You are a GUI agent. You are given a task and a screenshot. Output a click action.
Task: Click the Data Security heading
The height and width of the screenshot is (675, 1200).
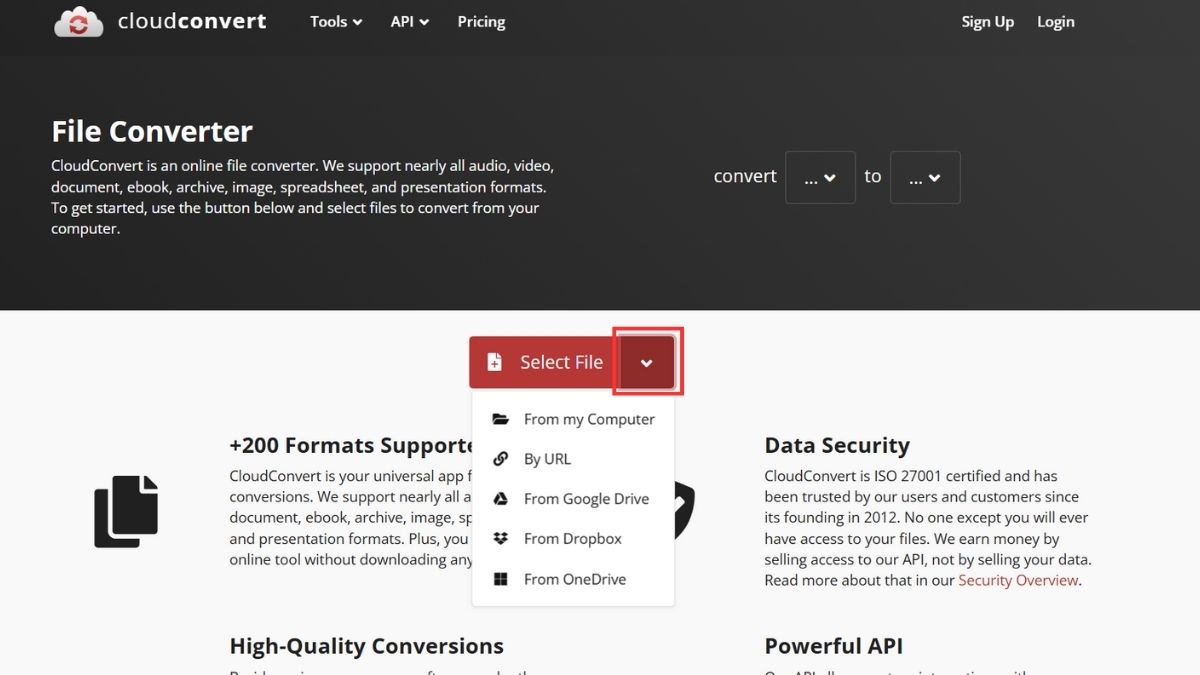[x=837, y=445]
